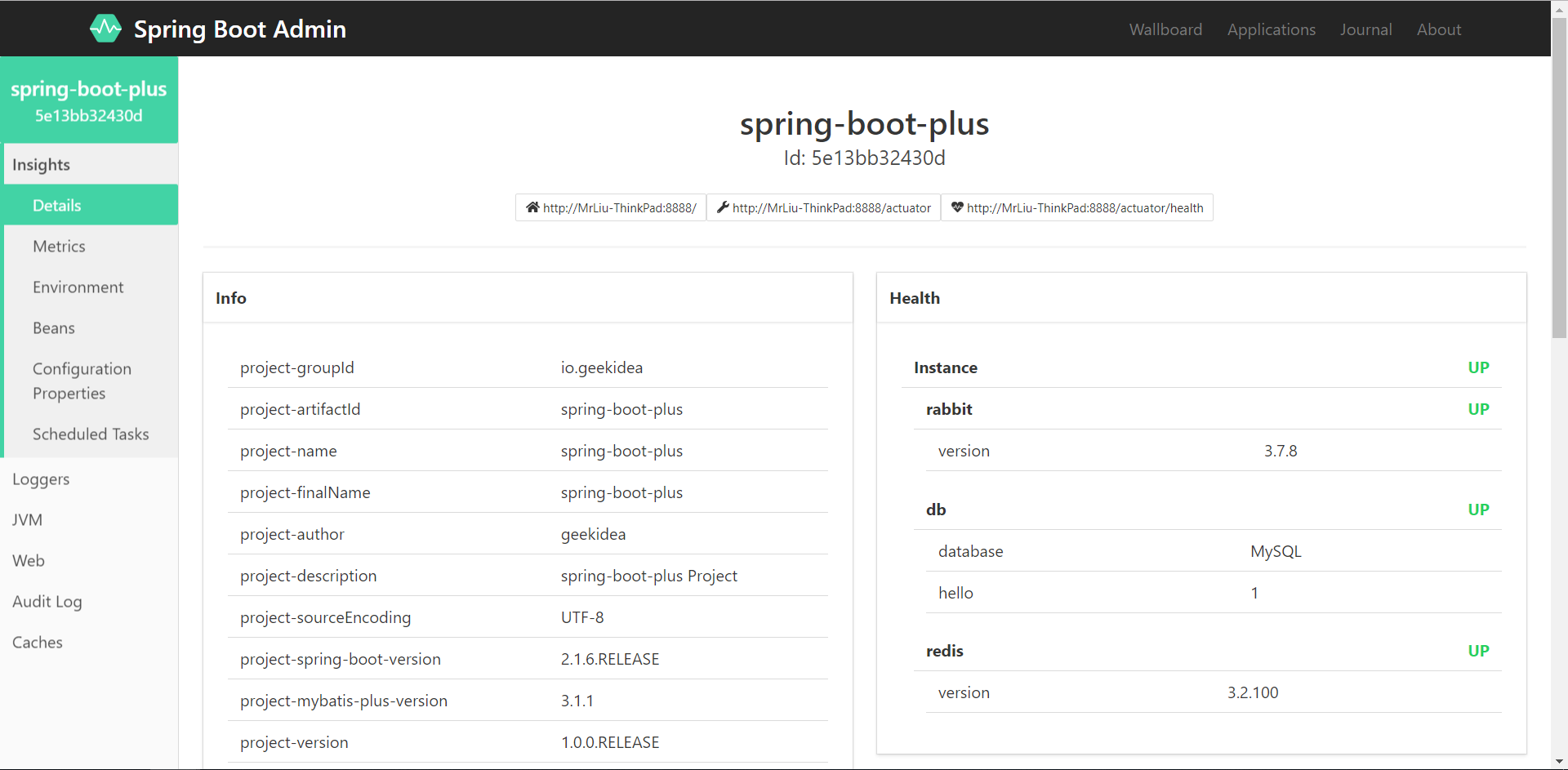The height and width of the screenshot is (770, 1568).
Task: Click the 1.0.0.RELEASE version value
Action: pos(610,742)
